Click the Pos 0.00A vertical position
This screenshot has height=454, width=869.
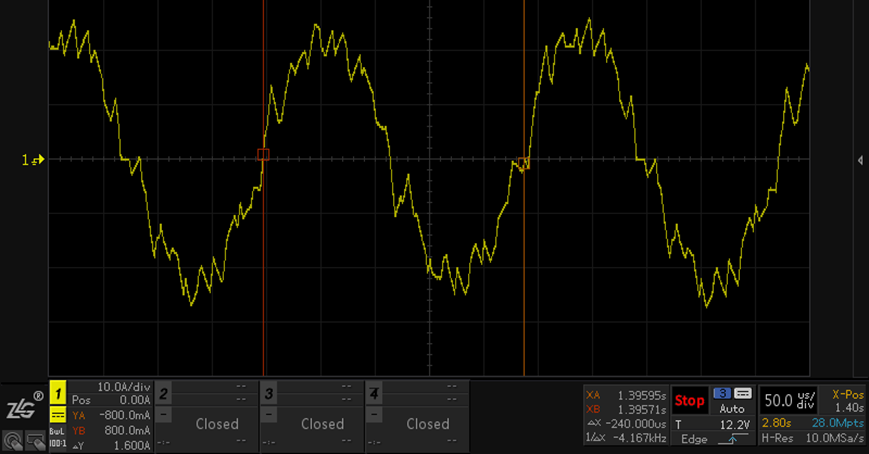(x=111, y=400)
